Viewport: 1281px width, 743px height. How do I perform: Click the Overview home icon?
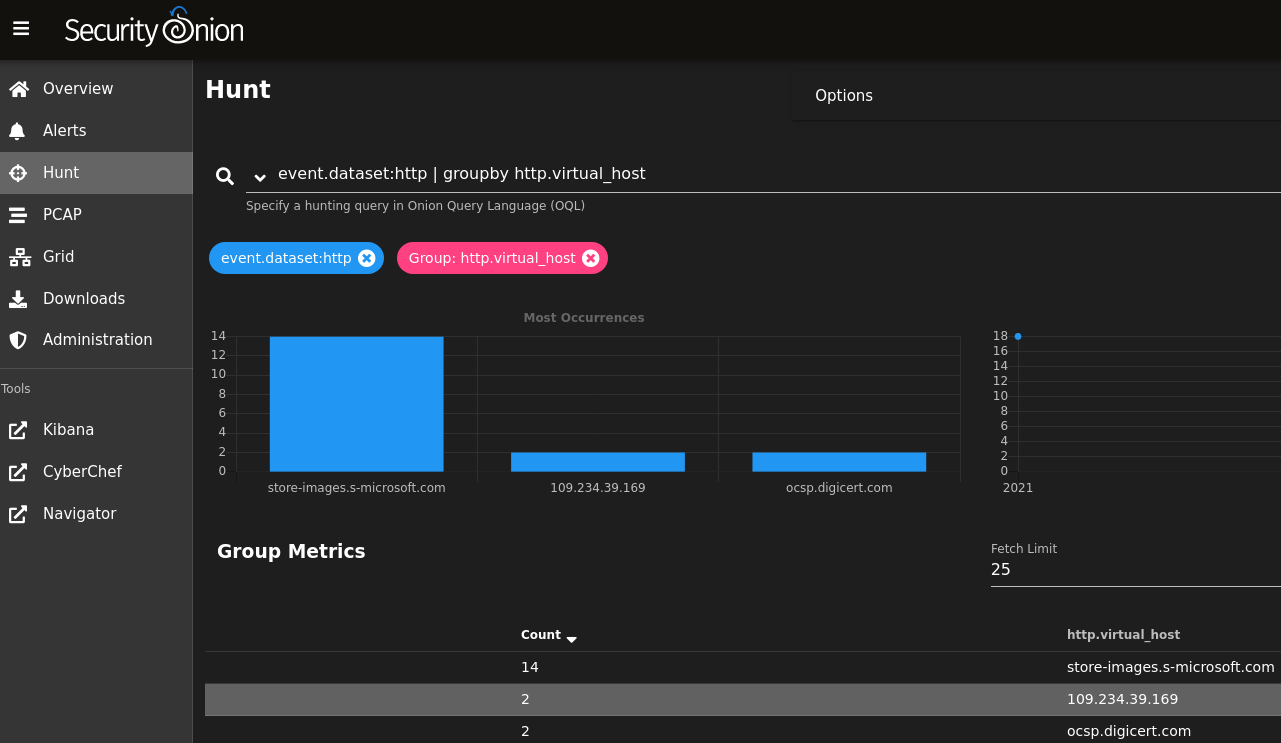click(18, 89)
